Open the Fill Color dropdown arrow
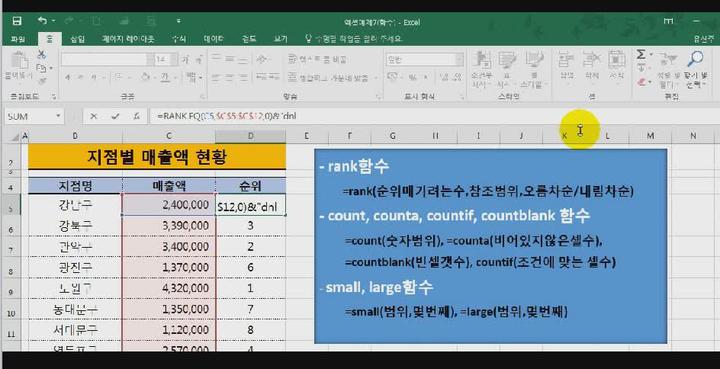This screenshot has width=720, height=369. 155,77
